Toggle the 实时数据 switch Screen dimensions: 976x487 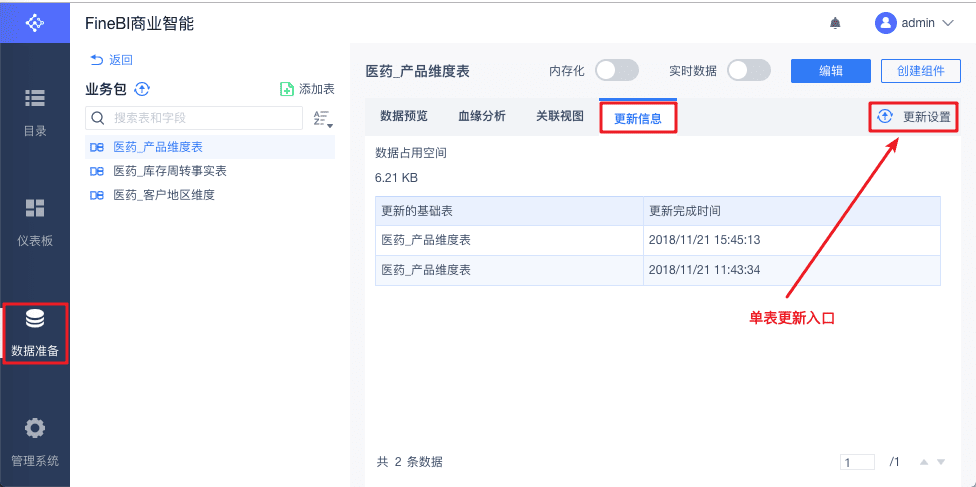(x=749, y=70)
